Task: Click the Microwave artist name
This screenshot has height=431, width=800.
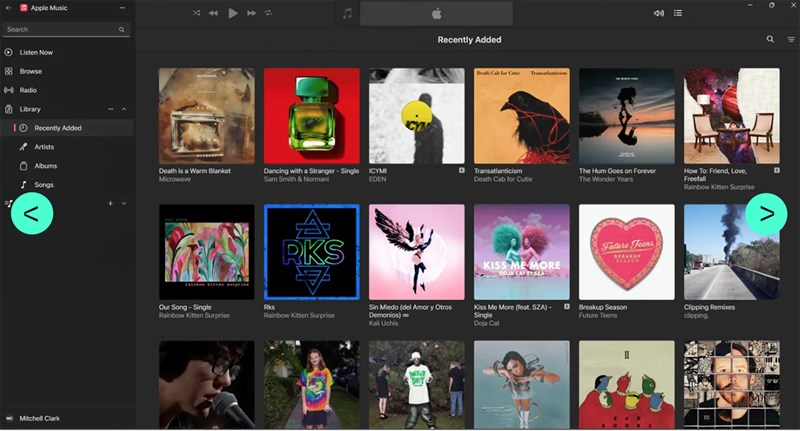Action: (x=175, y=180)
